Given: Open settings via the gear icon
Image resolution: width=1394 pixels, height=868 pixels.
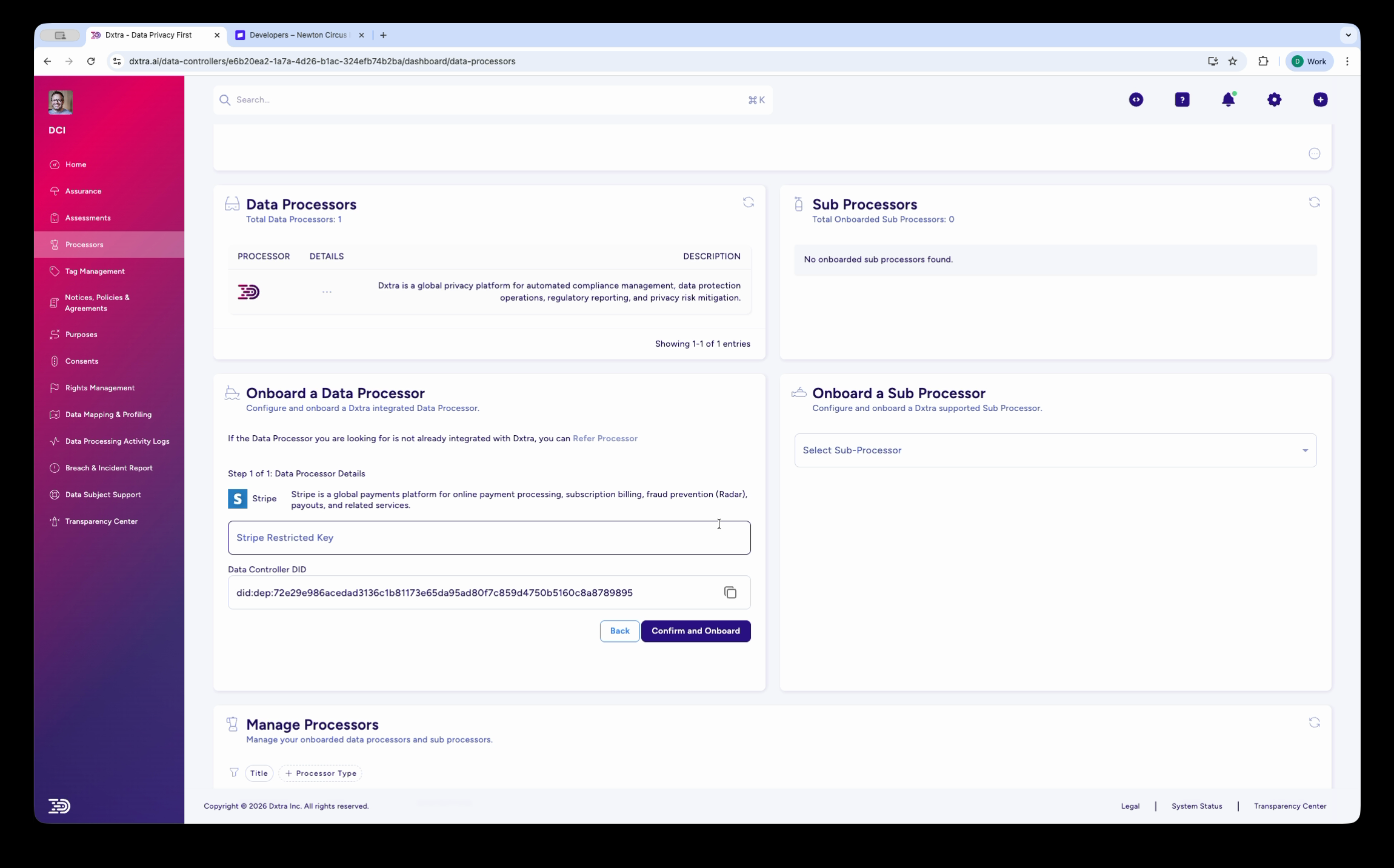Looking at the screenshot, I should pyautogui.click(x=1275, y=99).
